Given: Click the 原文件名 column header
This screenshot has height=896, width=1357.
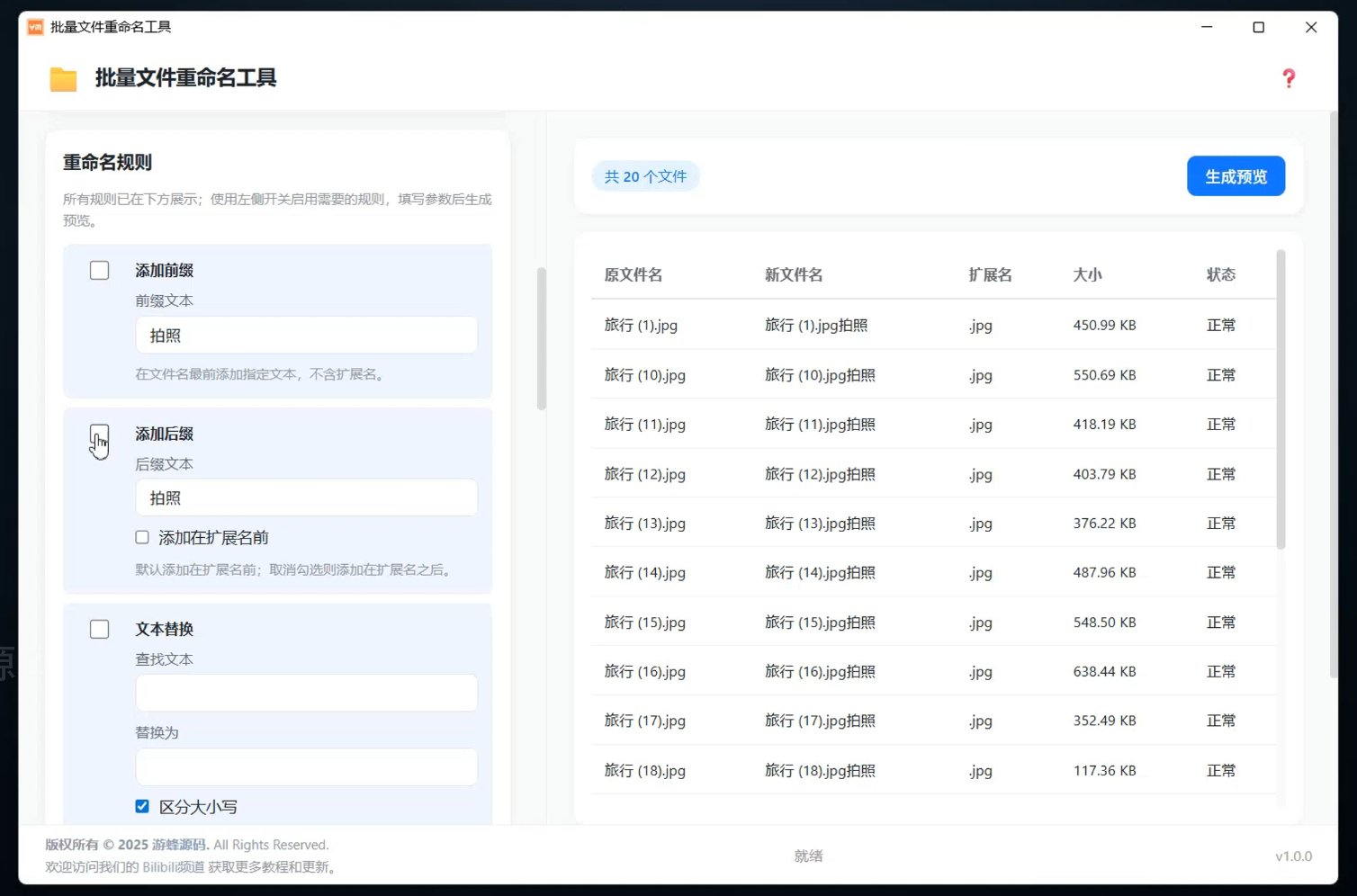Looking at the screenshot, I should tap(634, 274).
